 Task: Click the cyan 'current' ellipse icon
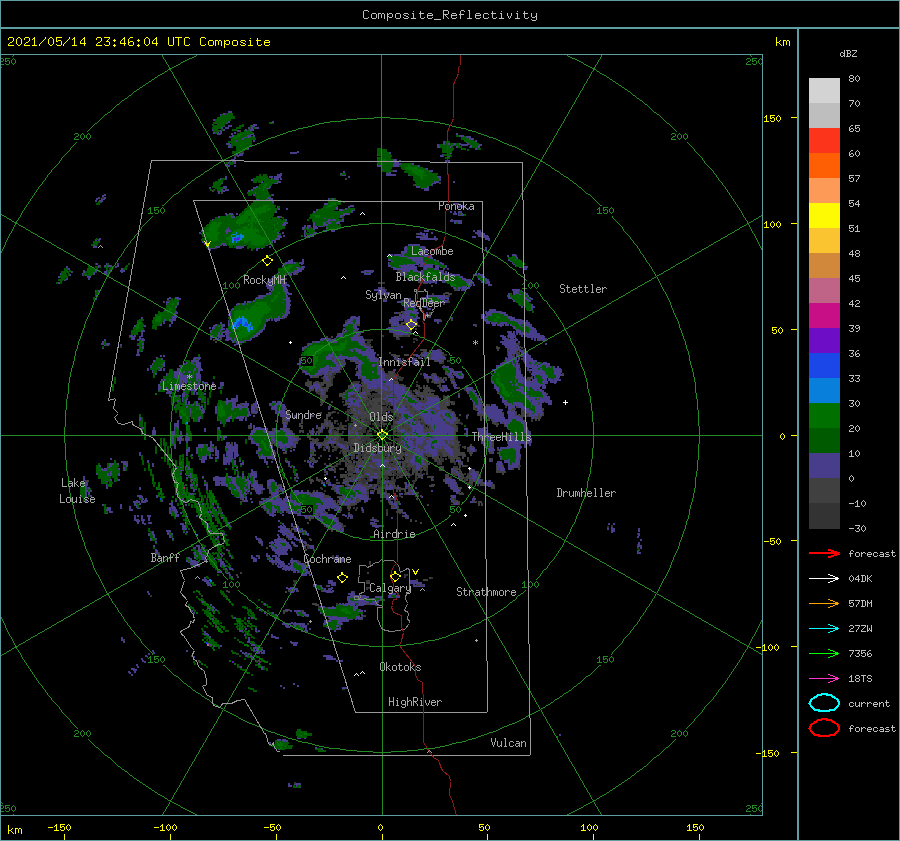click(824, 703)
